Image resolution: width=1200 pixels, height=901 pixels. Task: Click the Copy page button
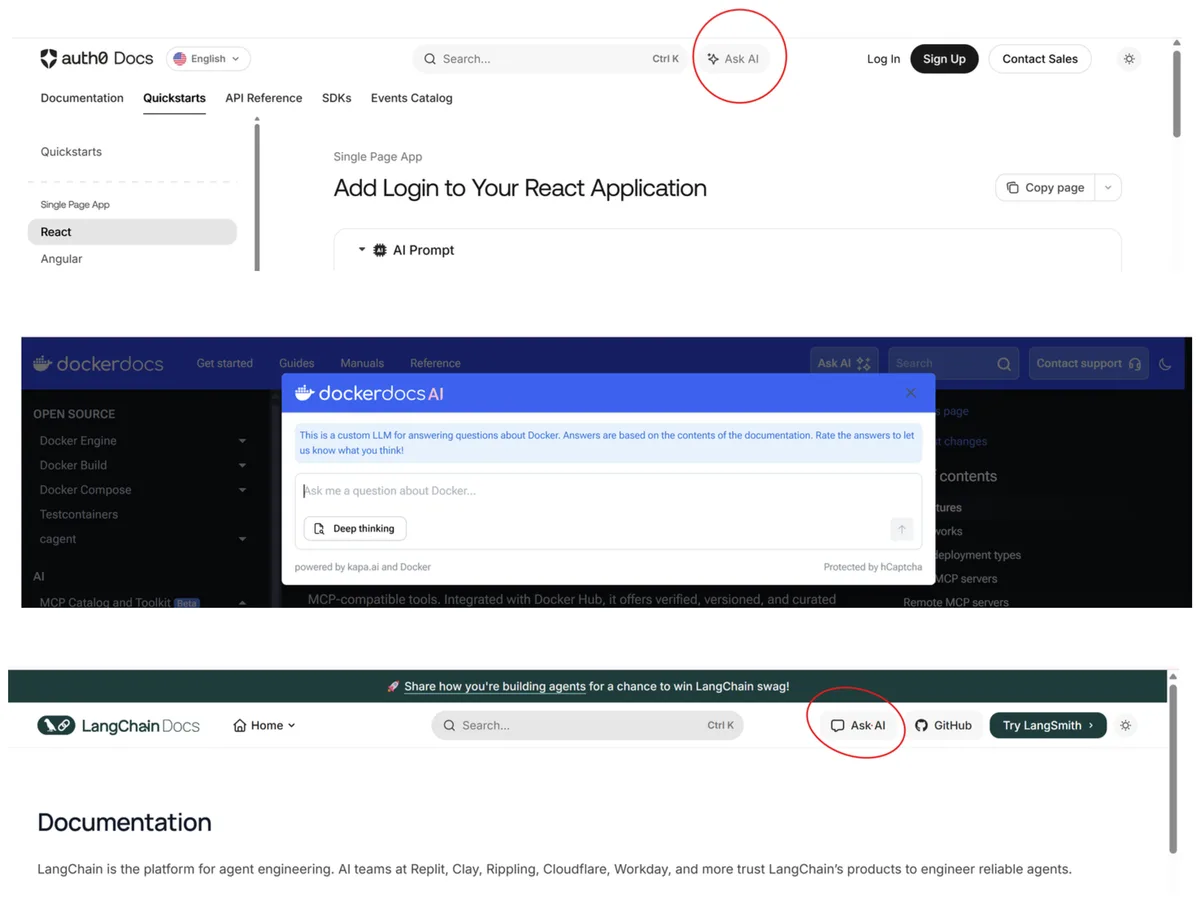[x=1045, y=187]
